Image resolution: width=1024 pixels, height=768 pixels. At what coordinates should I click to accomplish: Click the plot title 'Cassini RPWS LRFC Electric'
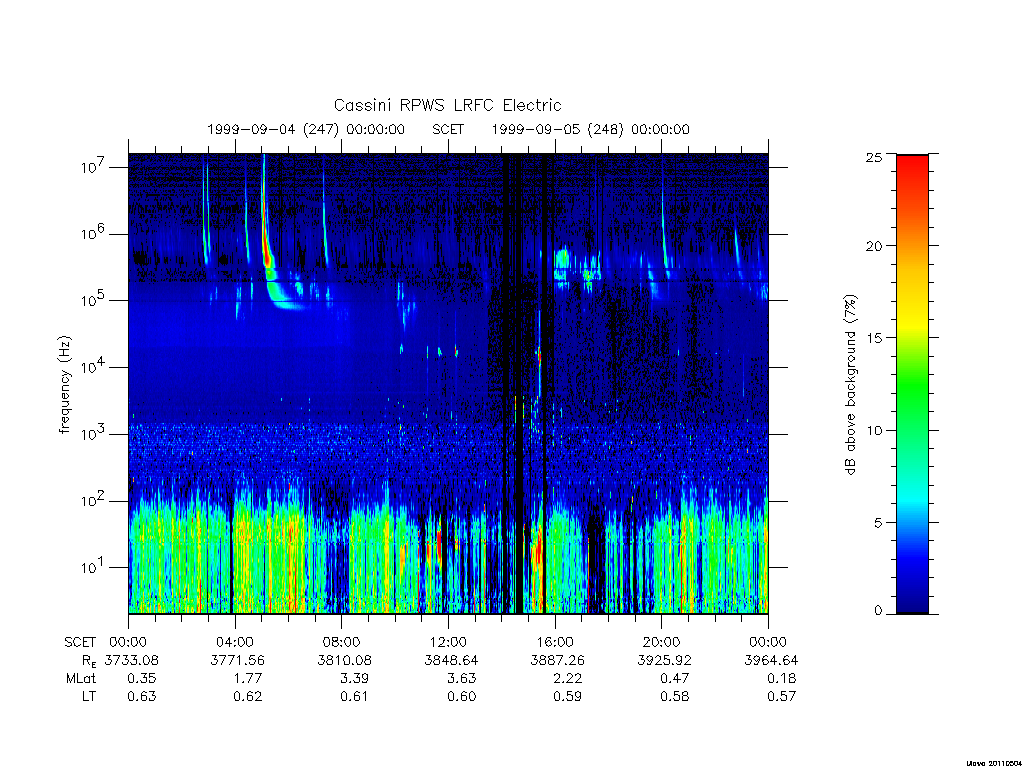[447, 105]
